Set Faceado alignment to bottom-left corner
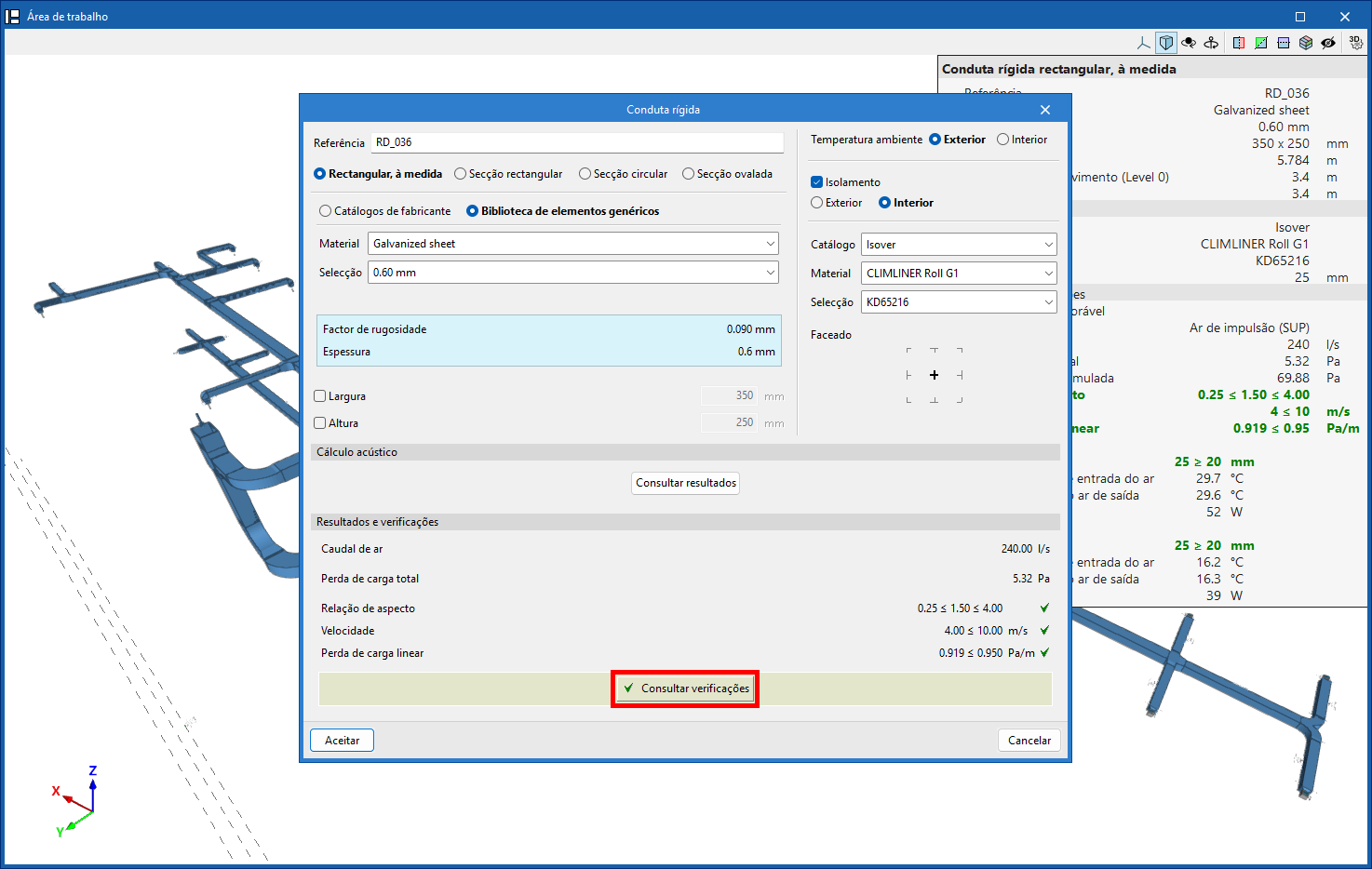Viewport: 1372px width, 869px height. pos(908,400)
